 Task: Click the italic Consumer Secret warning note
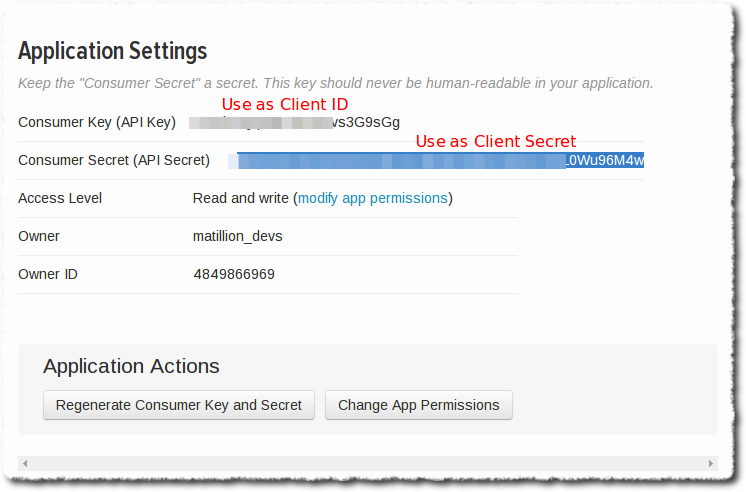(x=335, y=83)
